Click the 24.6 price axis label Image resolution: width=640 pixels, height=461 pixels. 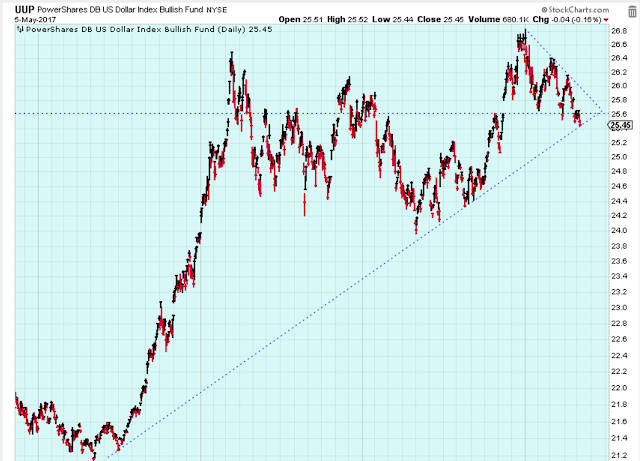(x=619, y=186)
